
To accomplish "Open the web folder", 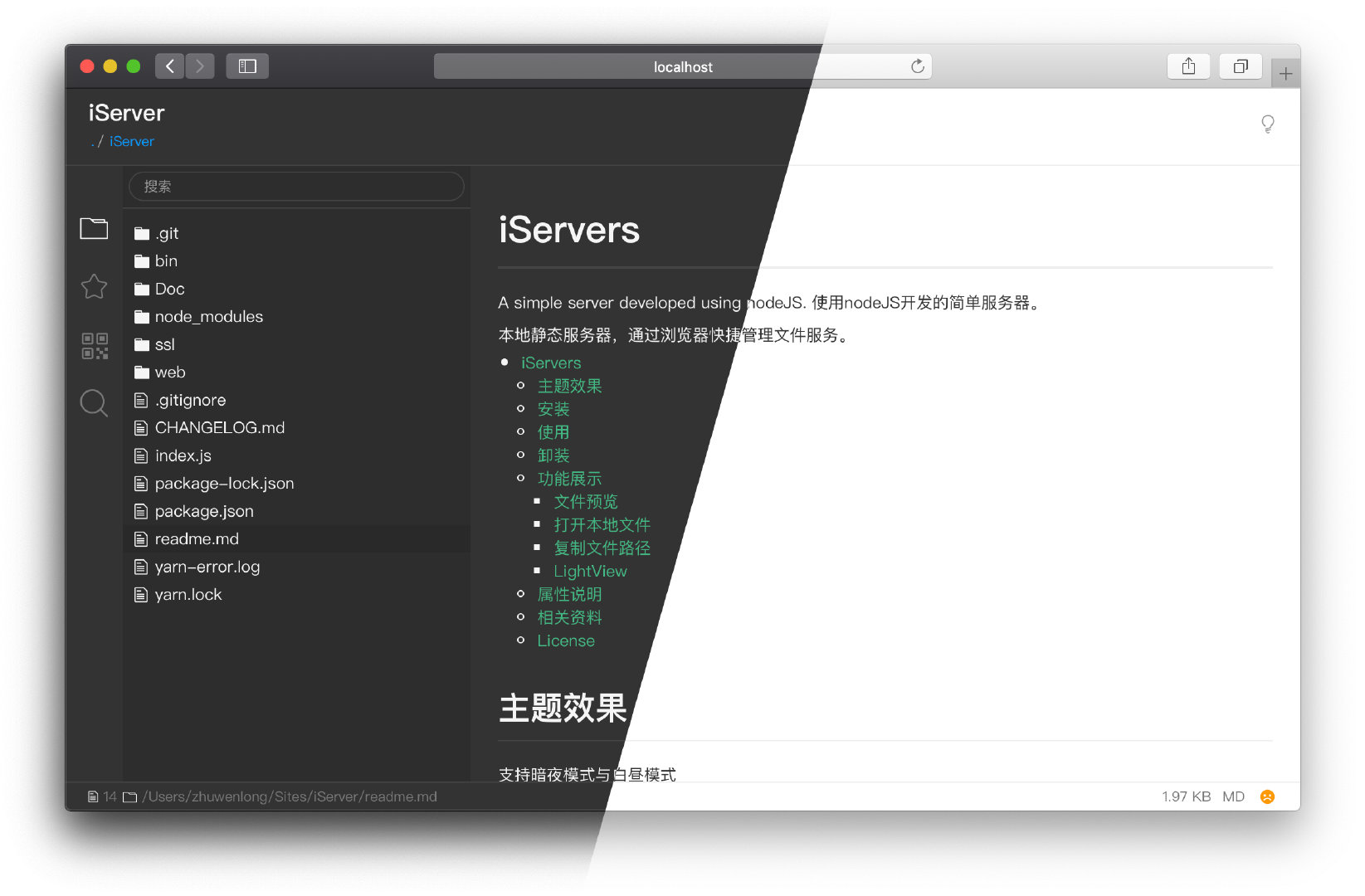I will coord(296,372).
